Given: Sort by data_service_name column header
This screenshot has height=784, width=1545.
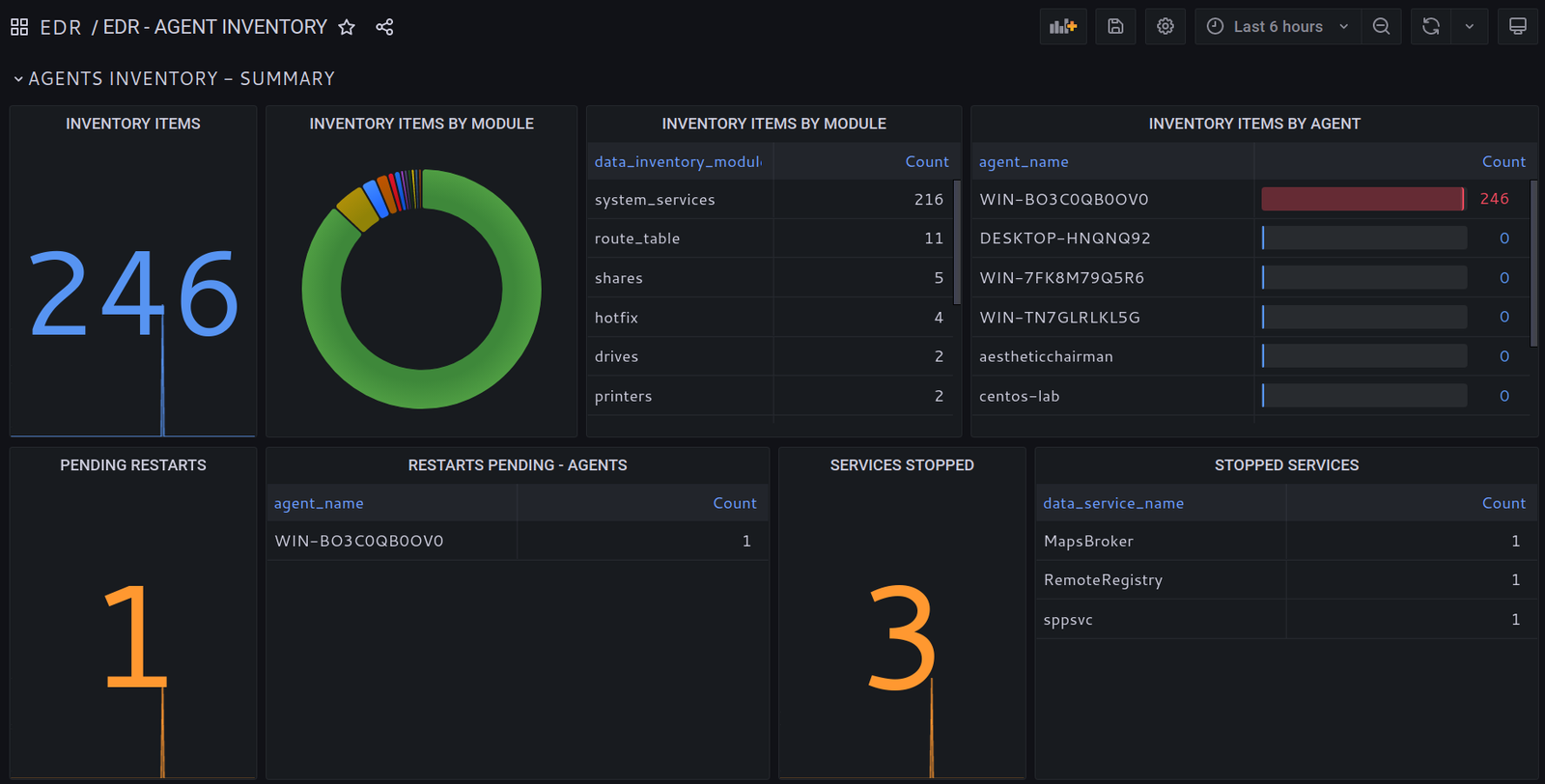Looking at the screenshot, I should 1113,504.
